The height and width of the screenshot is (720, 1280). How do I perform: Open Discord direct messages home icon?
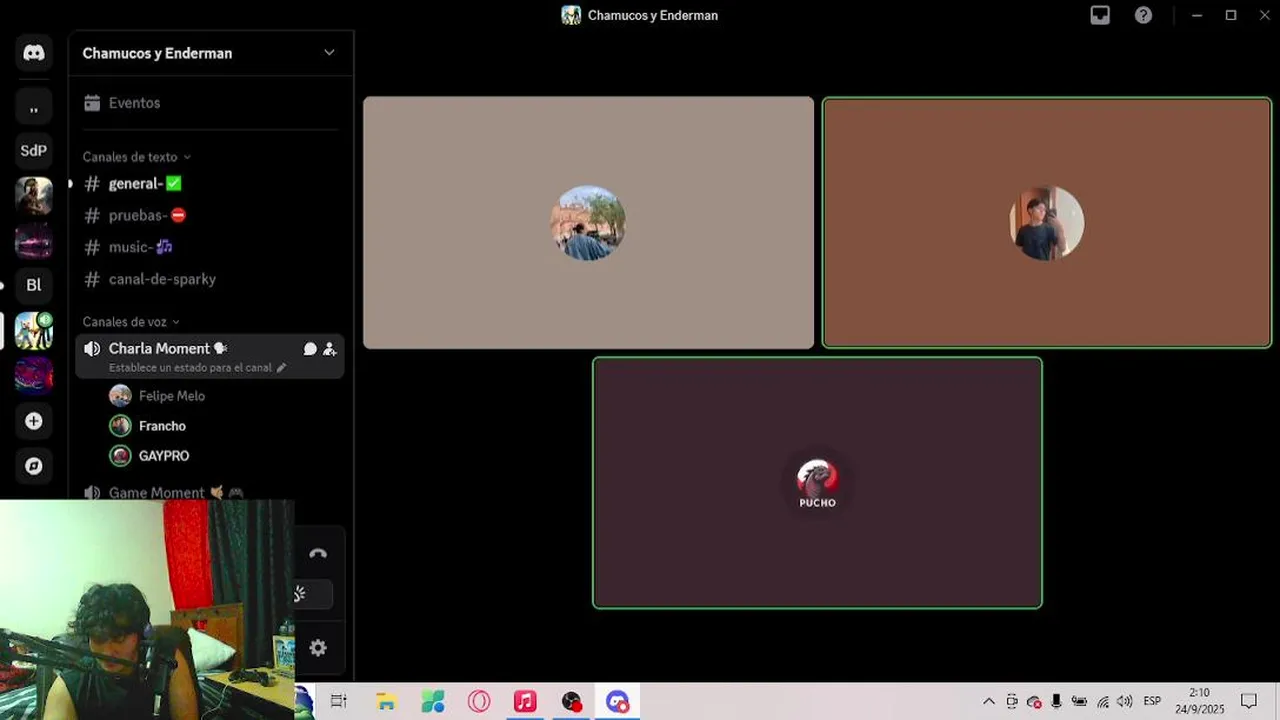(x=34, y=53)
